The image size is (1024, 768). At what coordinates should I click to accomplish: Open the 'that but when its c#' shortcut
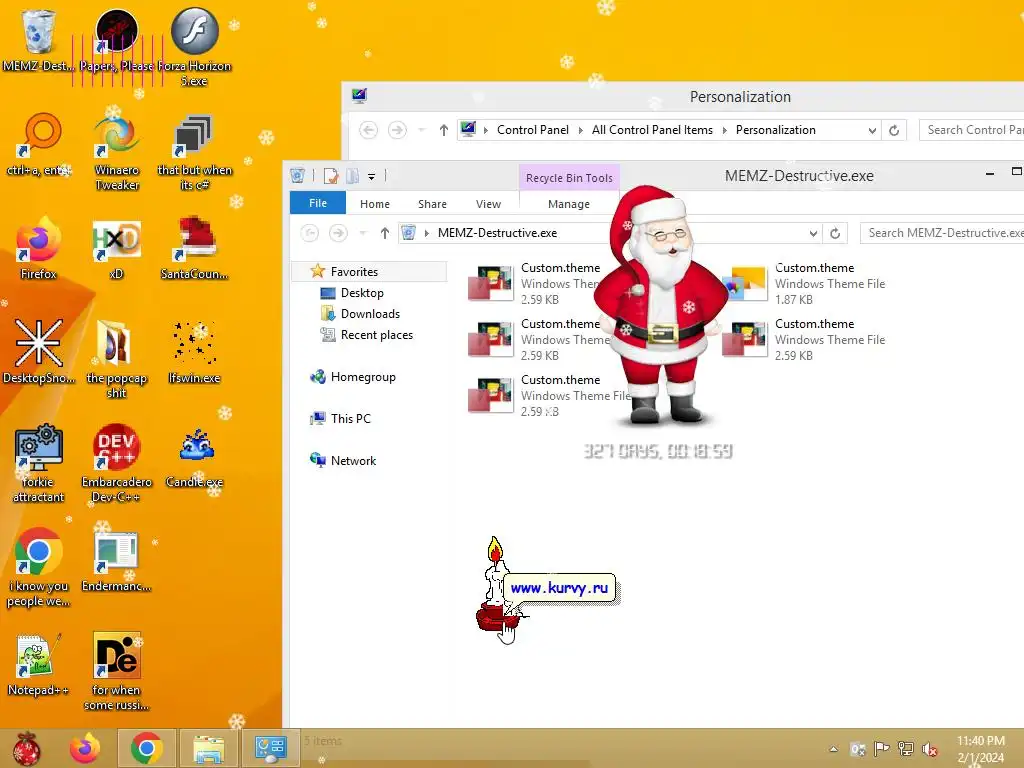[195, 152]
